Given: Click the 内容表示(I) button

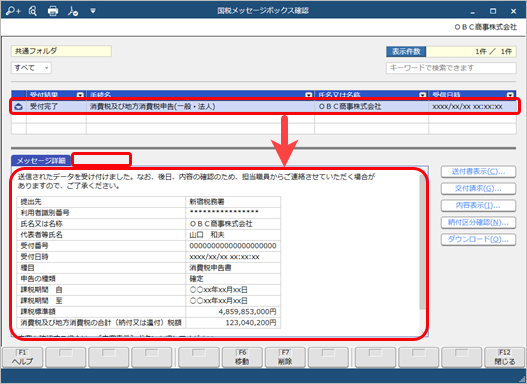Looking at the screenshot, I should (478, 205).
